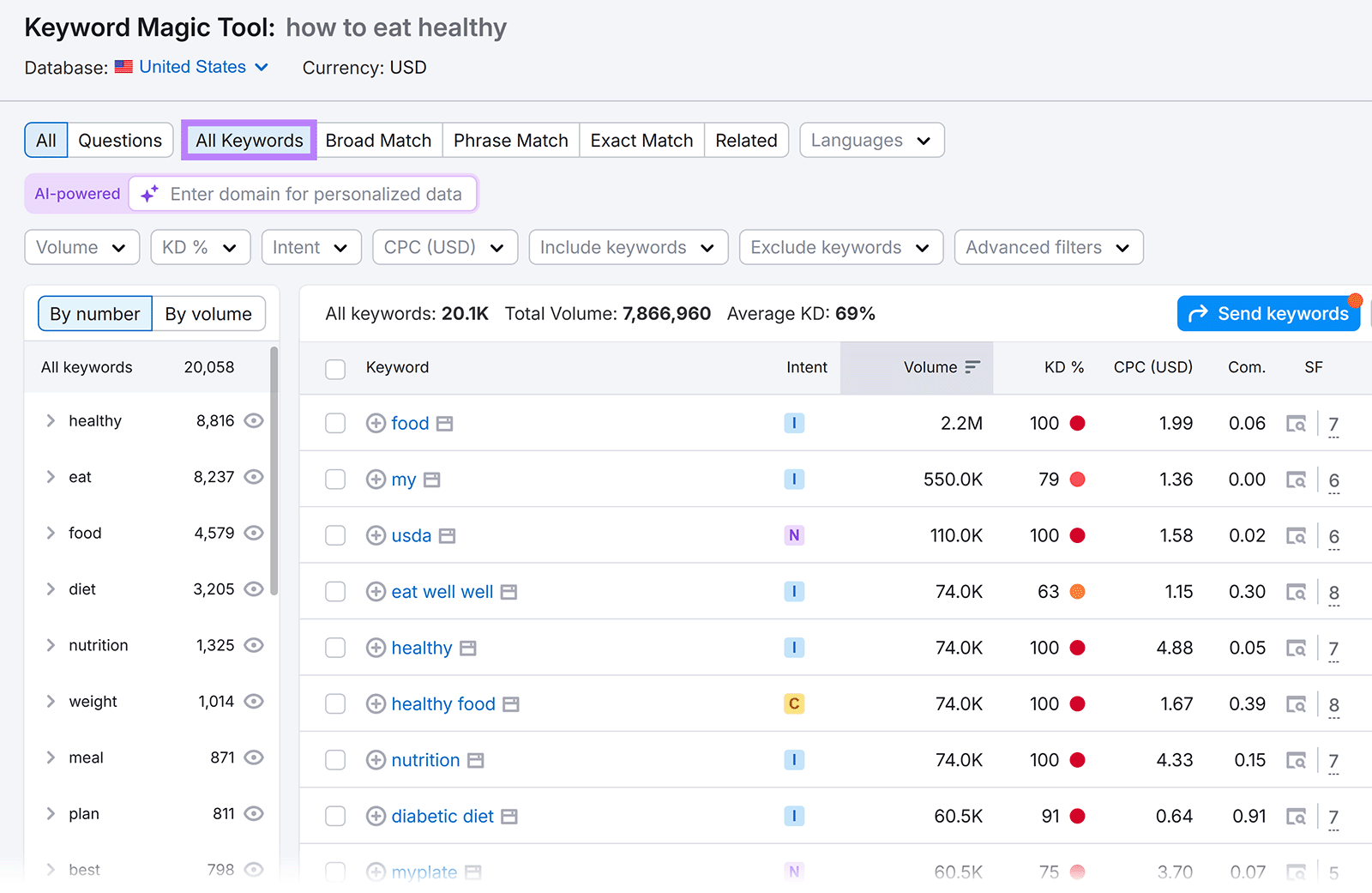1372x893 pixels.
Task: Click the Volume column sort icon
Action: coord(972,366)
